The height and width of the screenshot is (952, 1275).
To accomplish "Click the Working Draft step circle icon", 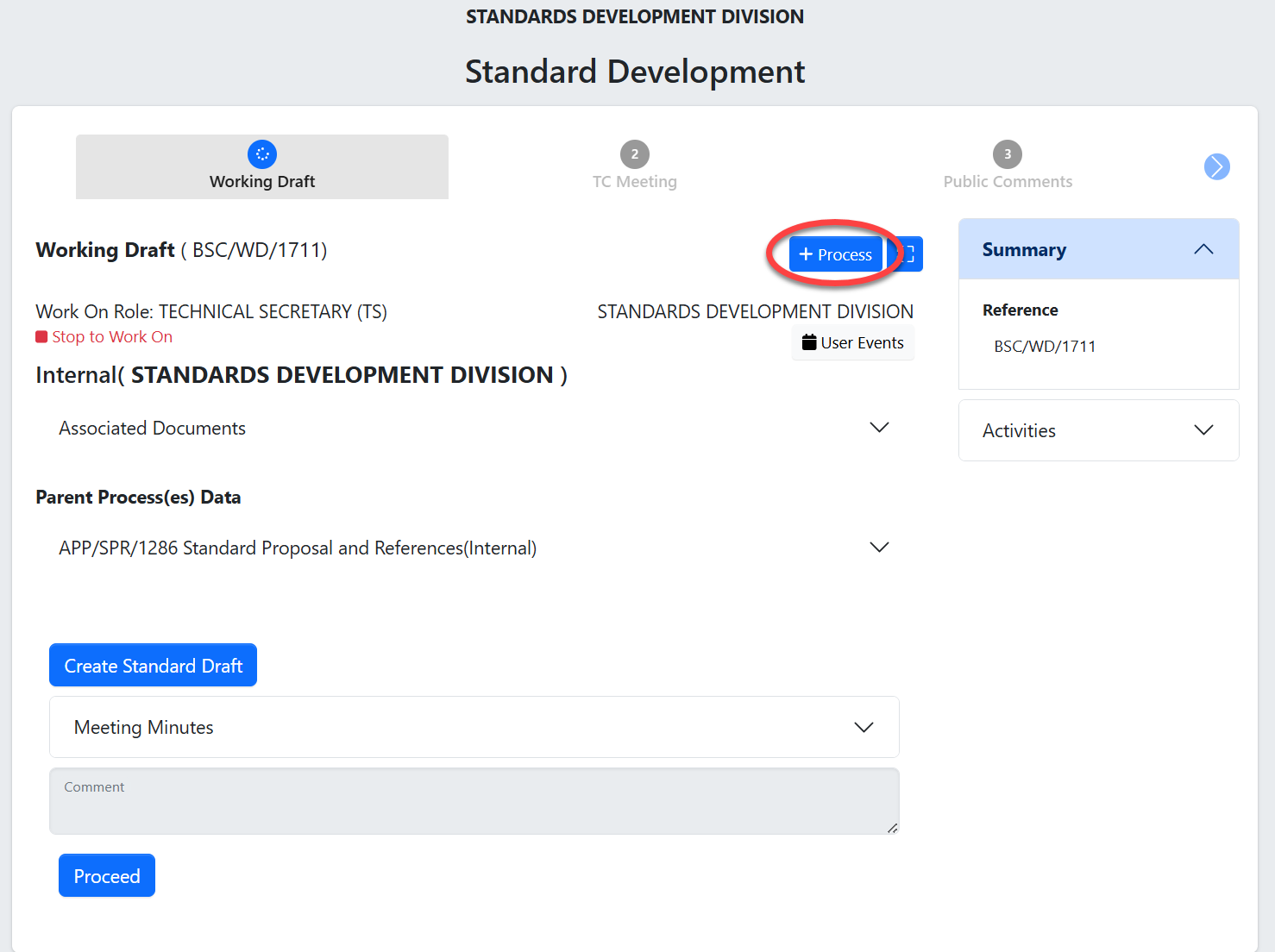I will (x=262, y=154).
